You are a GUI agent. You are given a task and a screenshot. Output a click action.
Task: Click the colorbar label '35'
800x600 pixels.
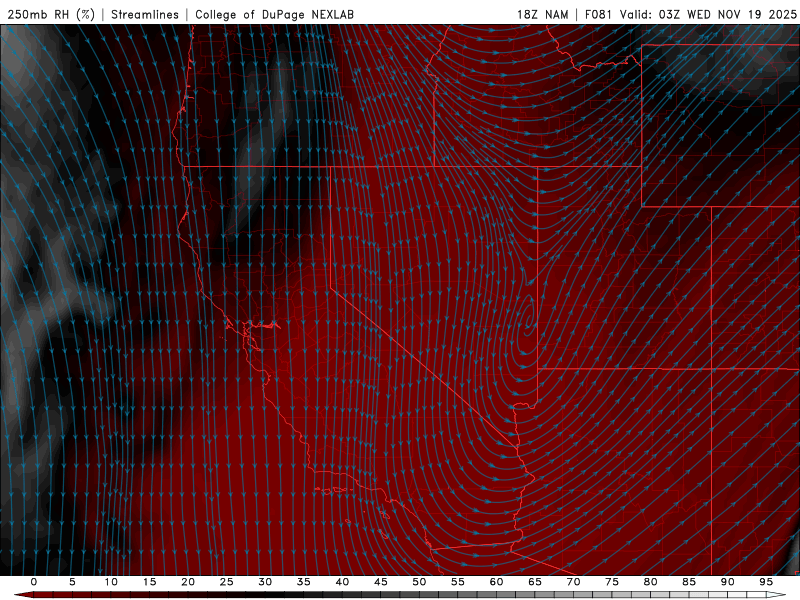(x=304, y=582)
